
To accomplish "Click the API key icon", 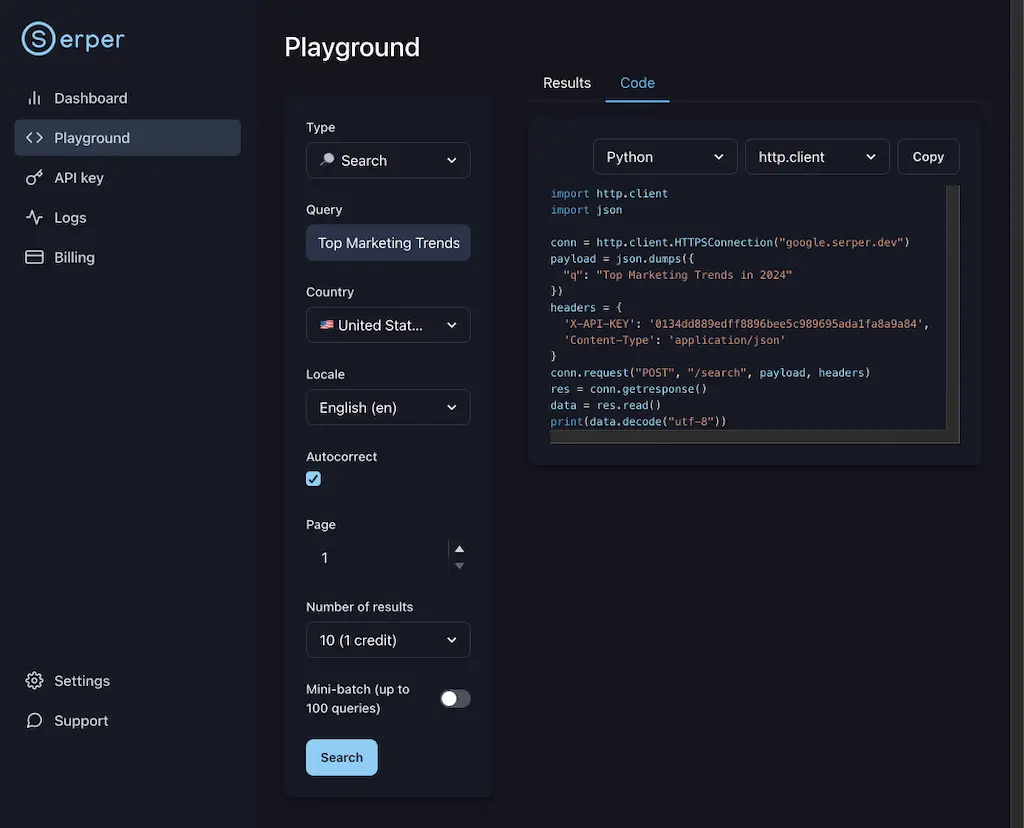I will (34, 178).
